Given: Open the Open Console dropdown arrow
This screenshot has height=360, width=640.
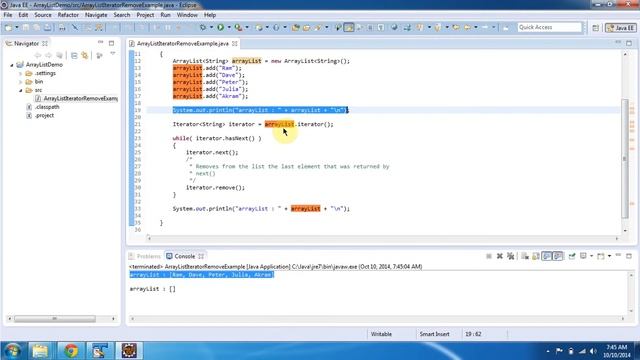Looking at the screenshot, I should click(x=609, y=256).
